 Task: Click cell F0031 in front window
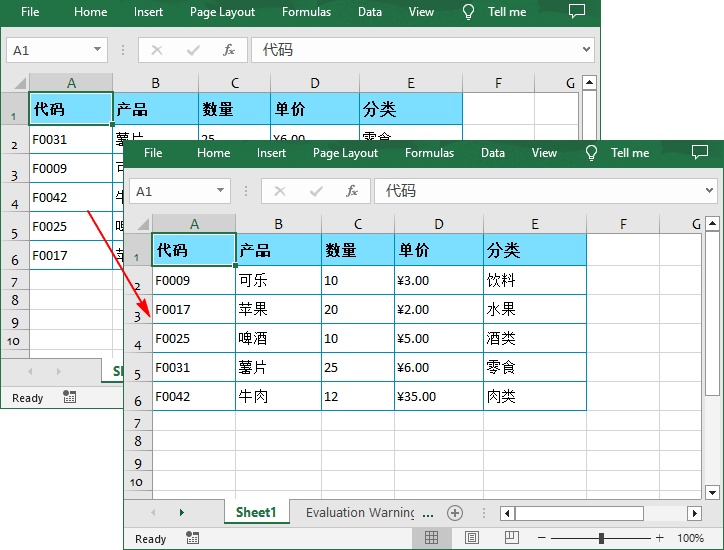[x=194, y=368]
